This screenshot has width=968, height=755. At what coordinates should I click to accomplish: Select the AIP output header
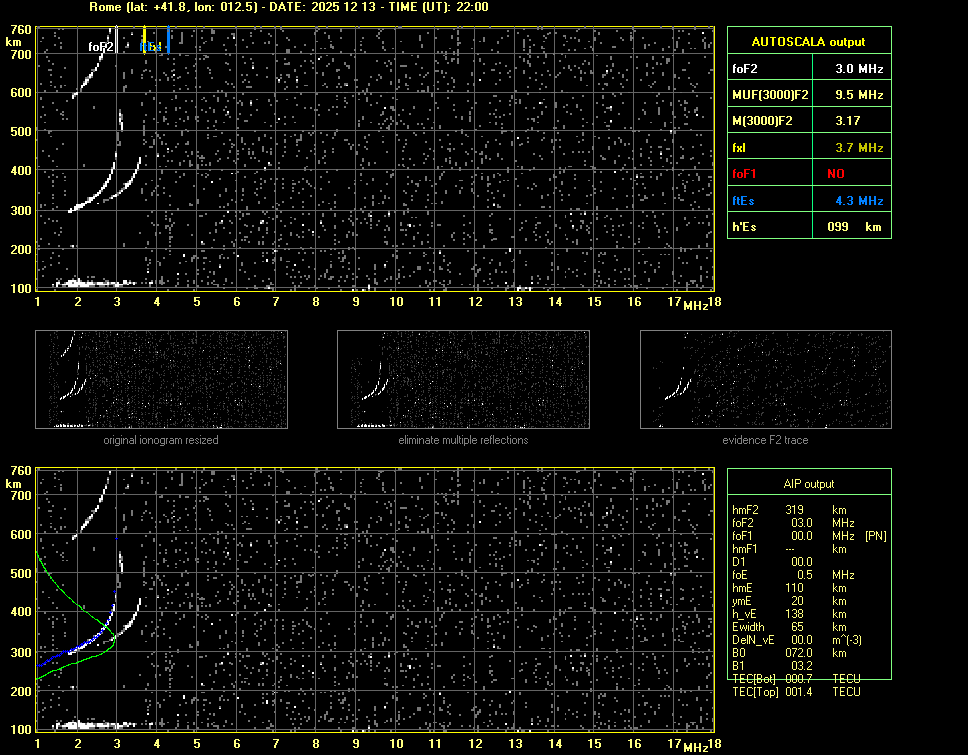coord(808,484)
